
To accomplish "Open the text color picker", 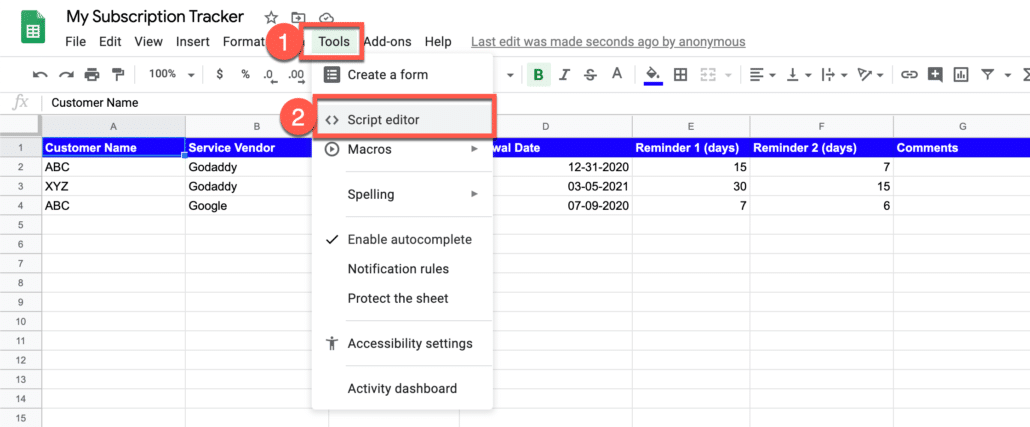I will (x=616, y=74).
